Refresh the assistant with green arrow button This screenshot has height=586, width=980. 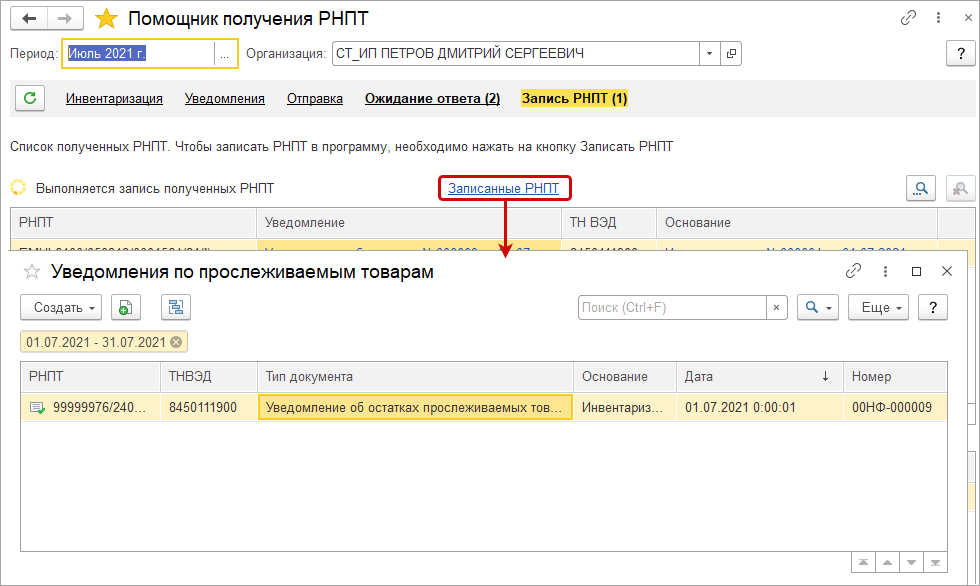click(30, 98)
